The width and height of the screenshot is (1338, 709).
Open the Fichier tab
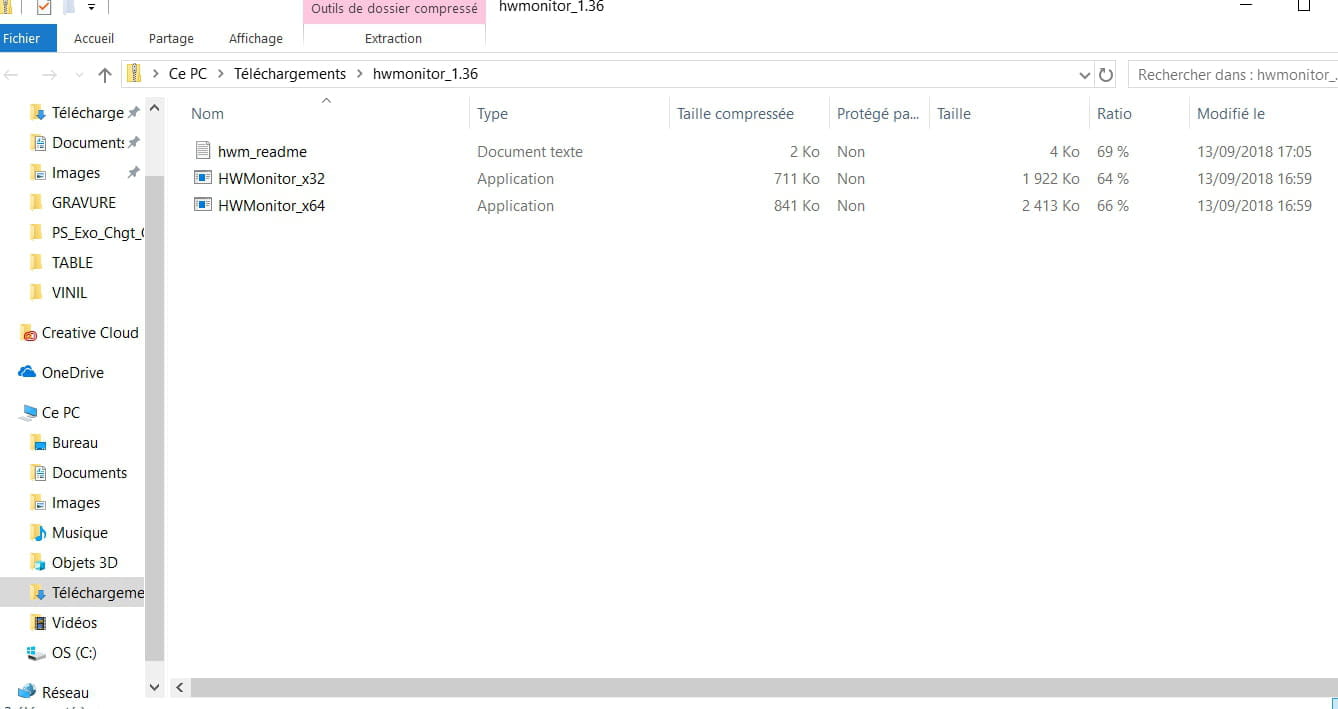pyautogui.click(x=22, y=38)
